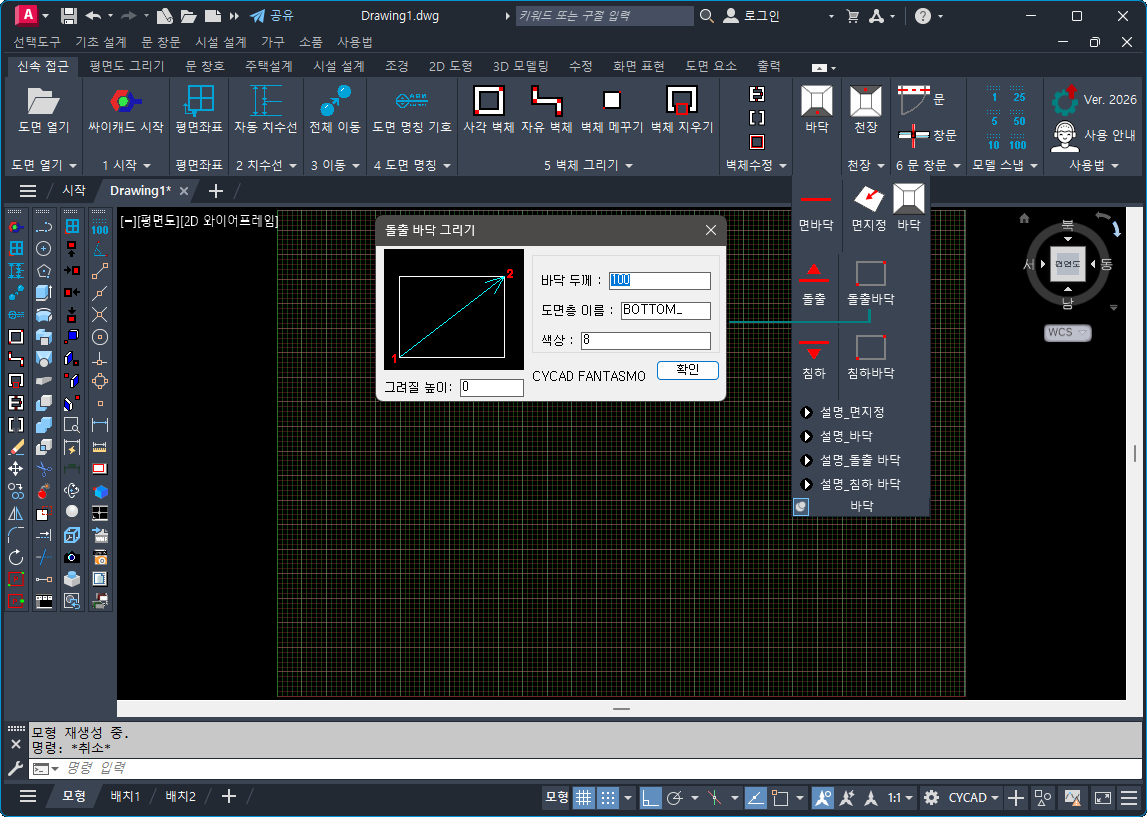Viewport: 1147px width, 817px height.
Task: Open the CYCAD workspace dropdown
Action: 974,797
